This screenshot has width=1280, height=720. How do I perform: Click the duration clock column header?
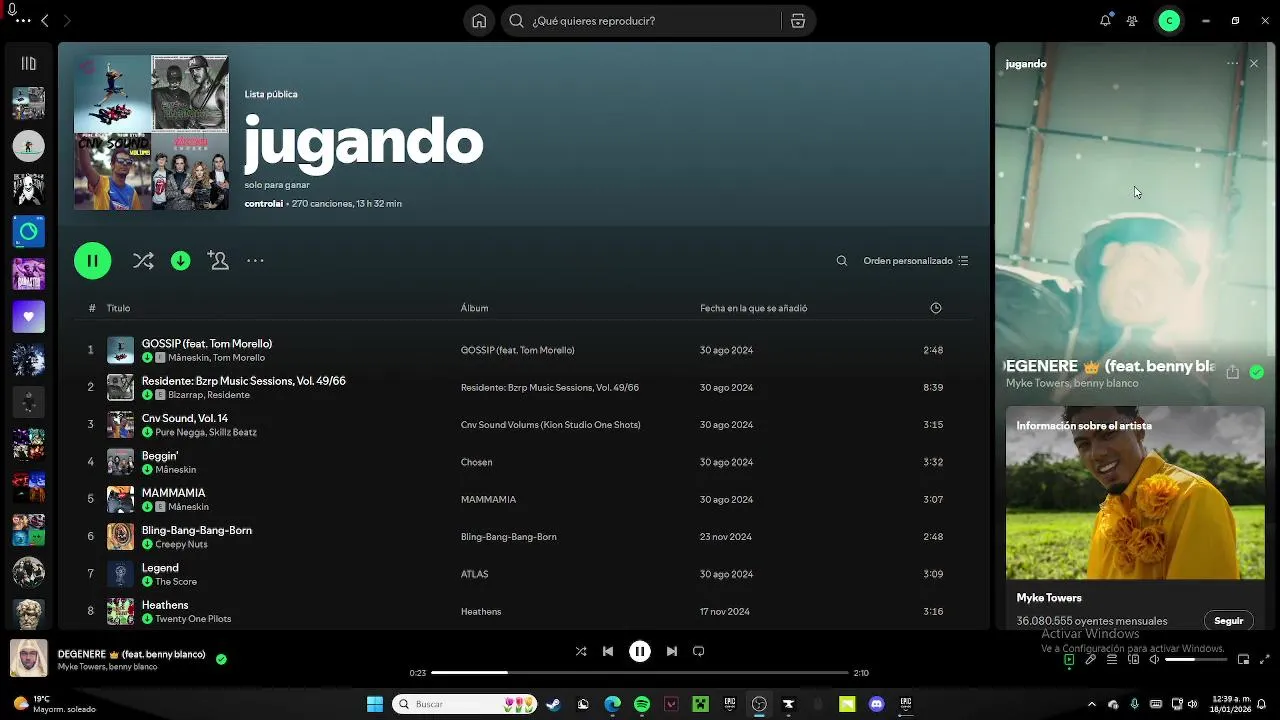point(936,308)
